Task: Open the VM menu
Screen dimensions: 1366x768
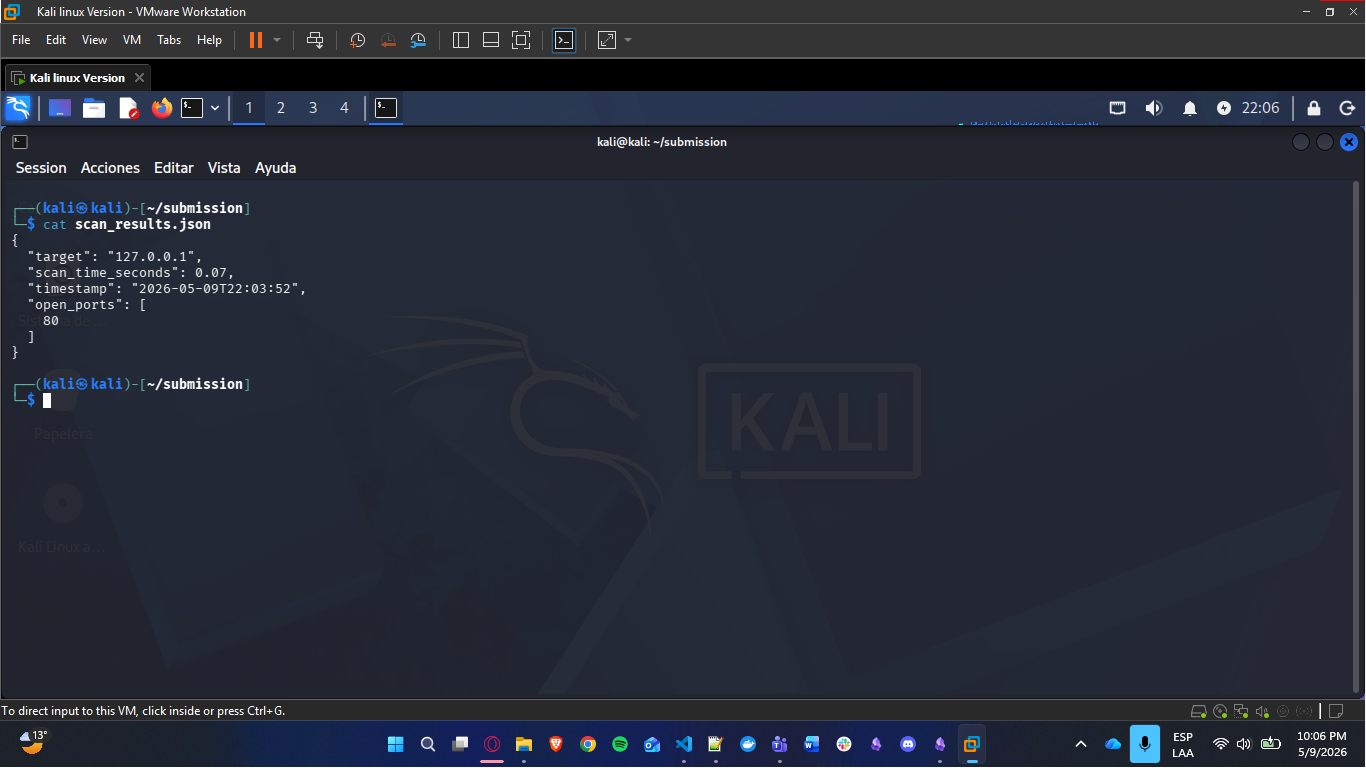Action: click(132, 40)
